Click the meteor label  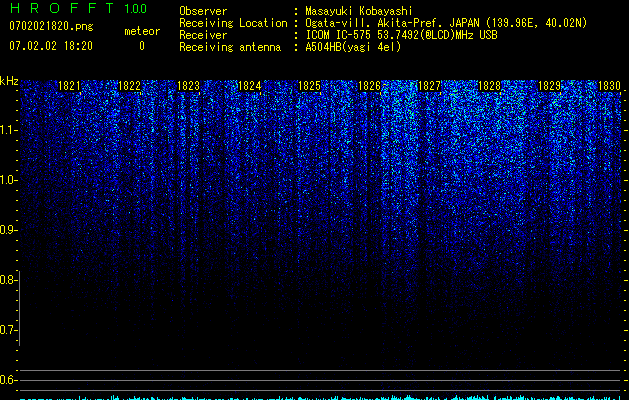click(x=142, y=31)
